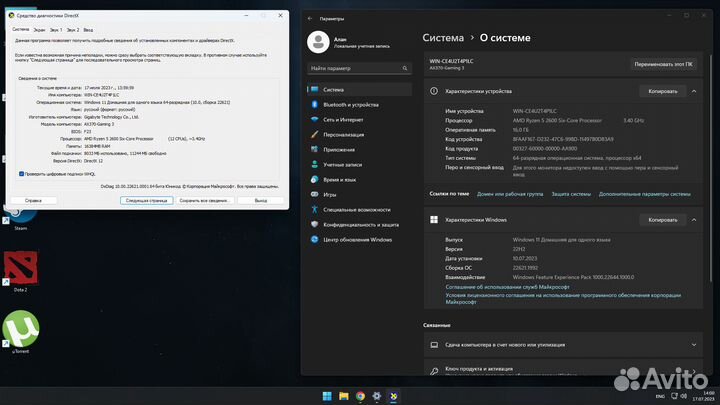Click the Справка button in DirectX tool
Viewport: 720px width, 405px height.
click(34, 201)
